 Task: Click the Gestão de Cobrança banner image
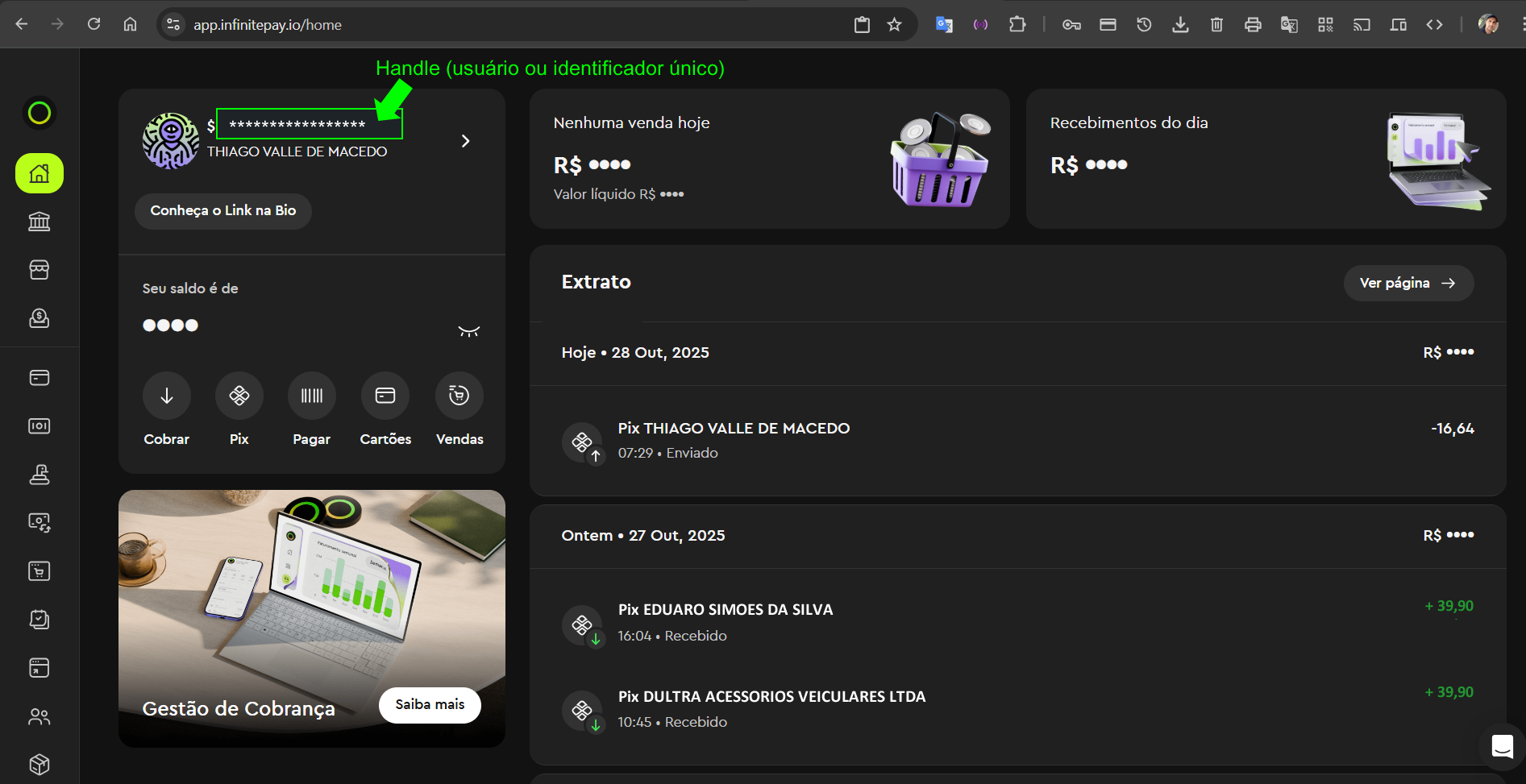click(x=311, y=588)
